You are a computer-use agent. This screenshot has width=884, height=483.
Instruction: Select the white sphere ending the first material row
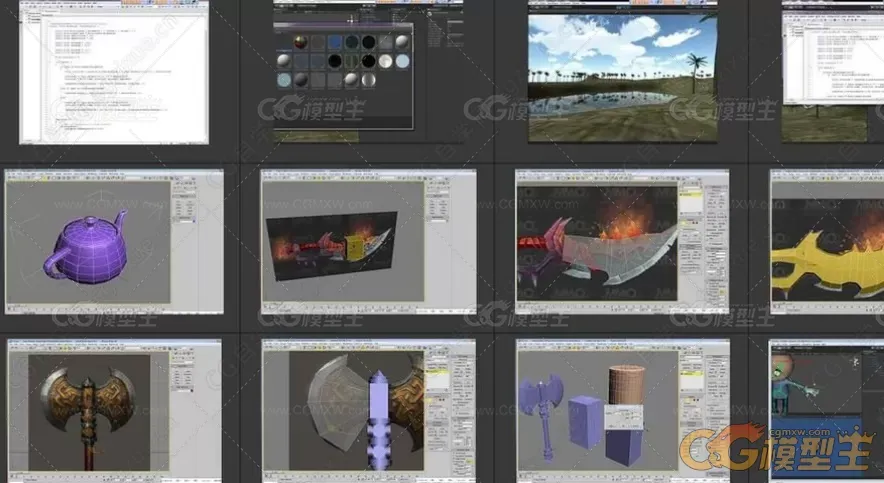[x=403, y=42]
